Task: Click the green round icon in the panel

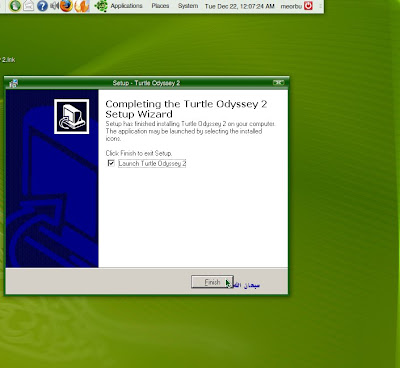Action: pyautogui.click(x=15, y=6)
